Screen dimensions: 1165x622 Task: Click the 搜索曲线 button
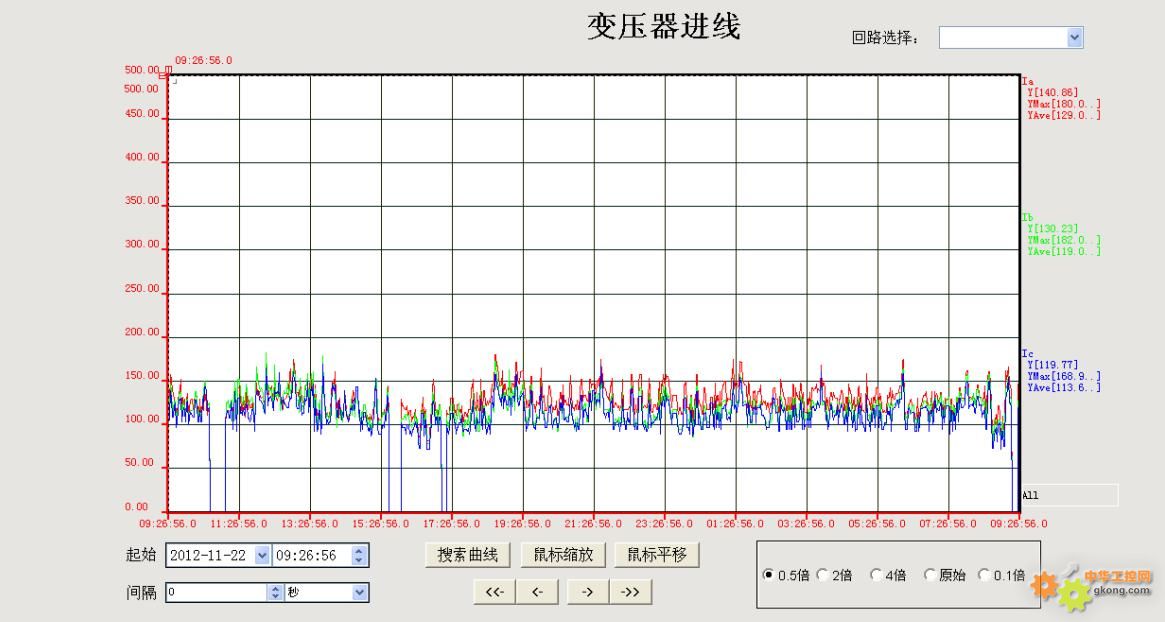468,555
